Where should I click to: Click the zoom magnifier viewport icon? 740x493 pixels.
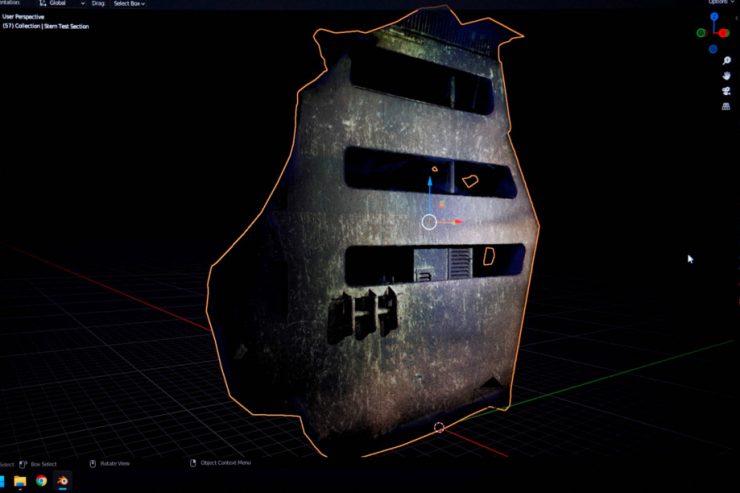coord(726,61)
